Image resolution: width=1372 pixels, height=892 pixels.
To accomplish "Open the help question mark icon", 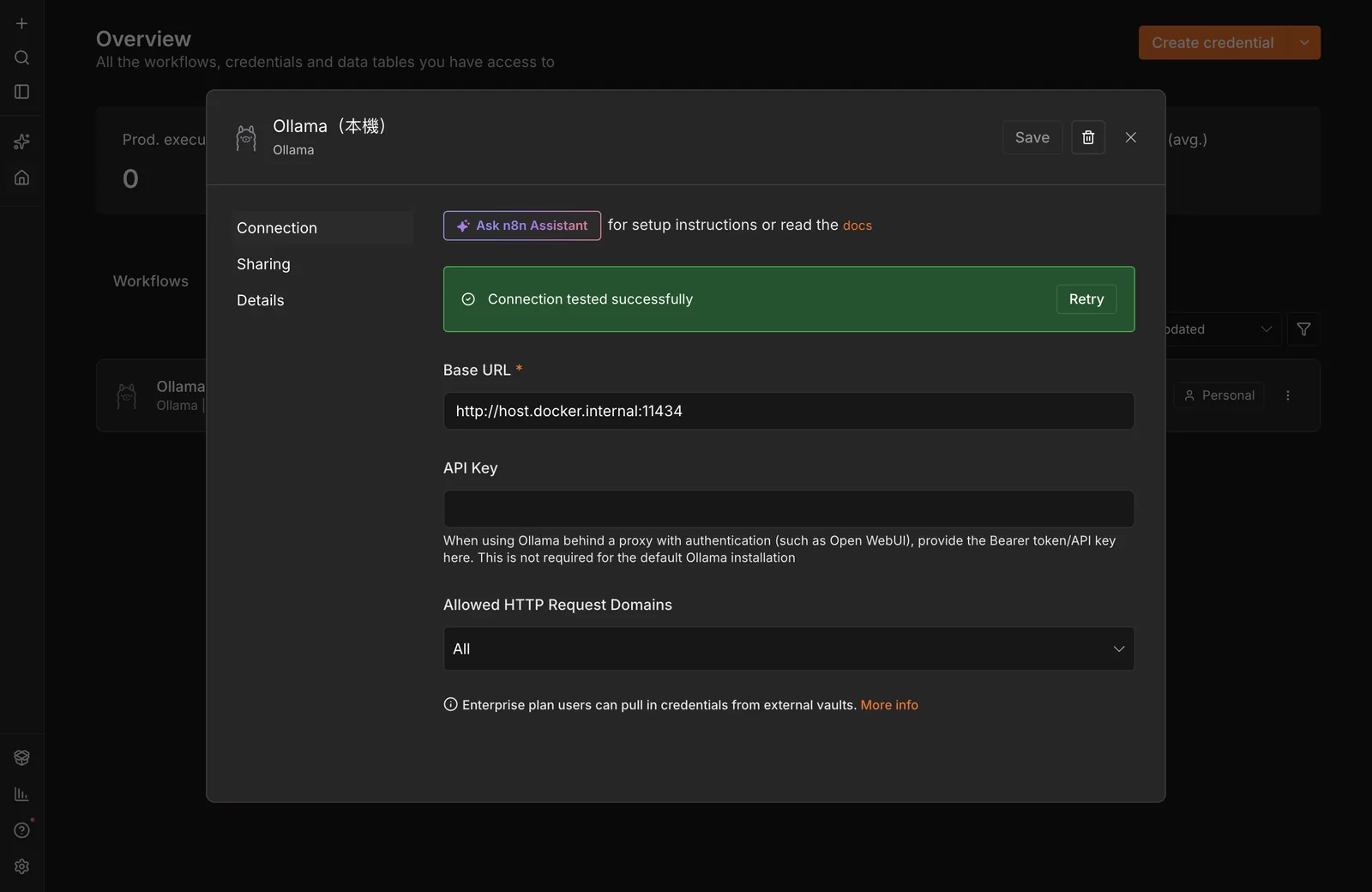I will 22,830.
